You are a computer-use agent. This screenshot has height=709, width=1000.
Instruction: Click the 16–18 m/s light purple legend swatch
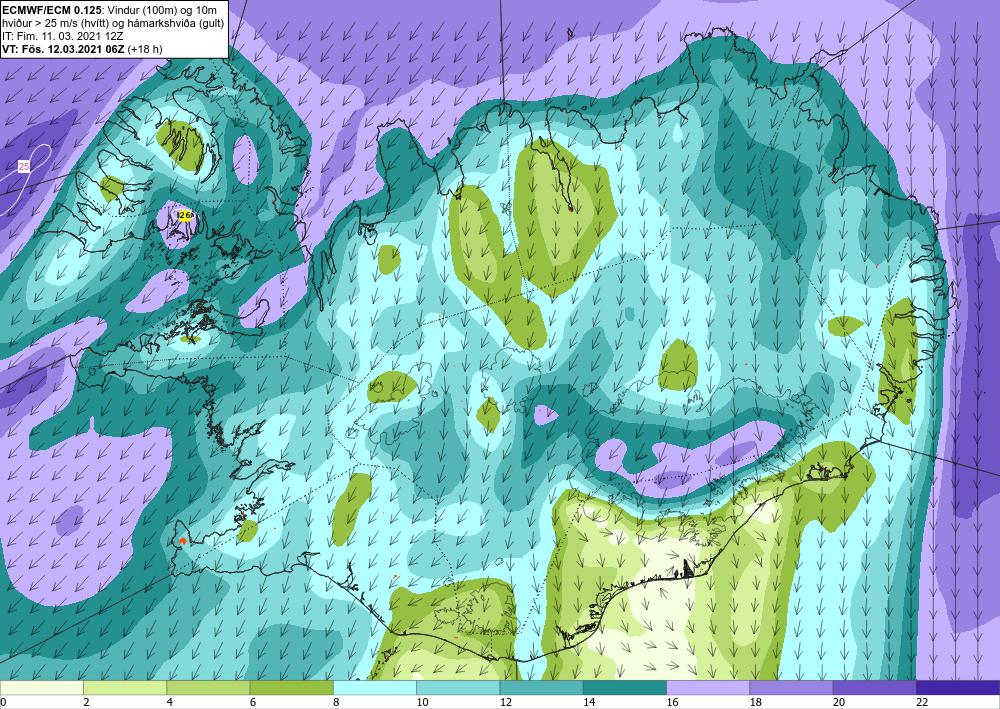tap(708, 688)
